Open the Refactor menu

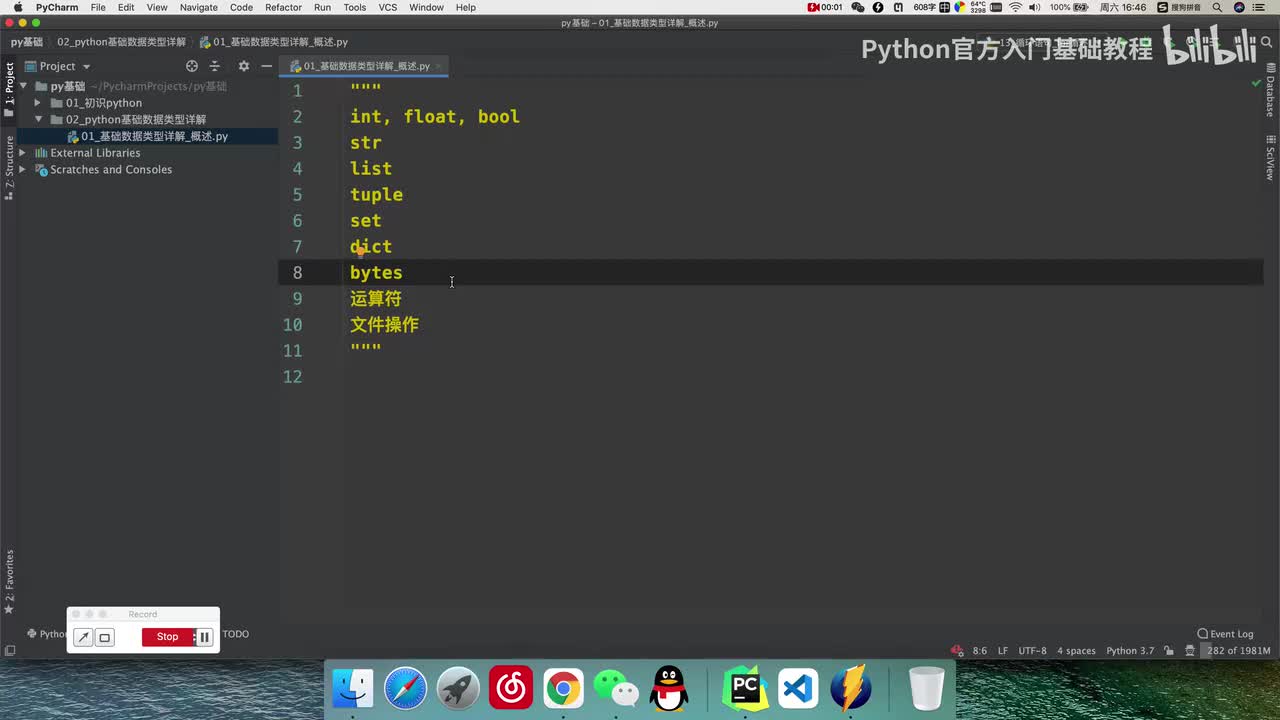tap(283, 7)
